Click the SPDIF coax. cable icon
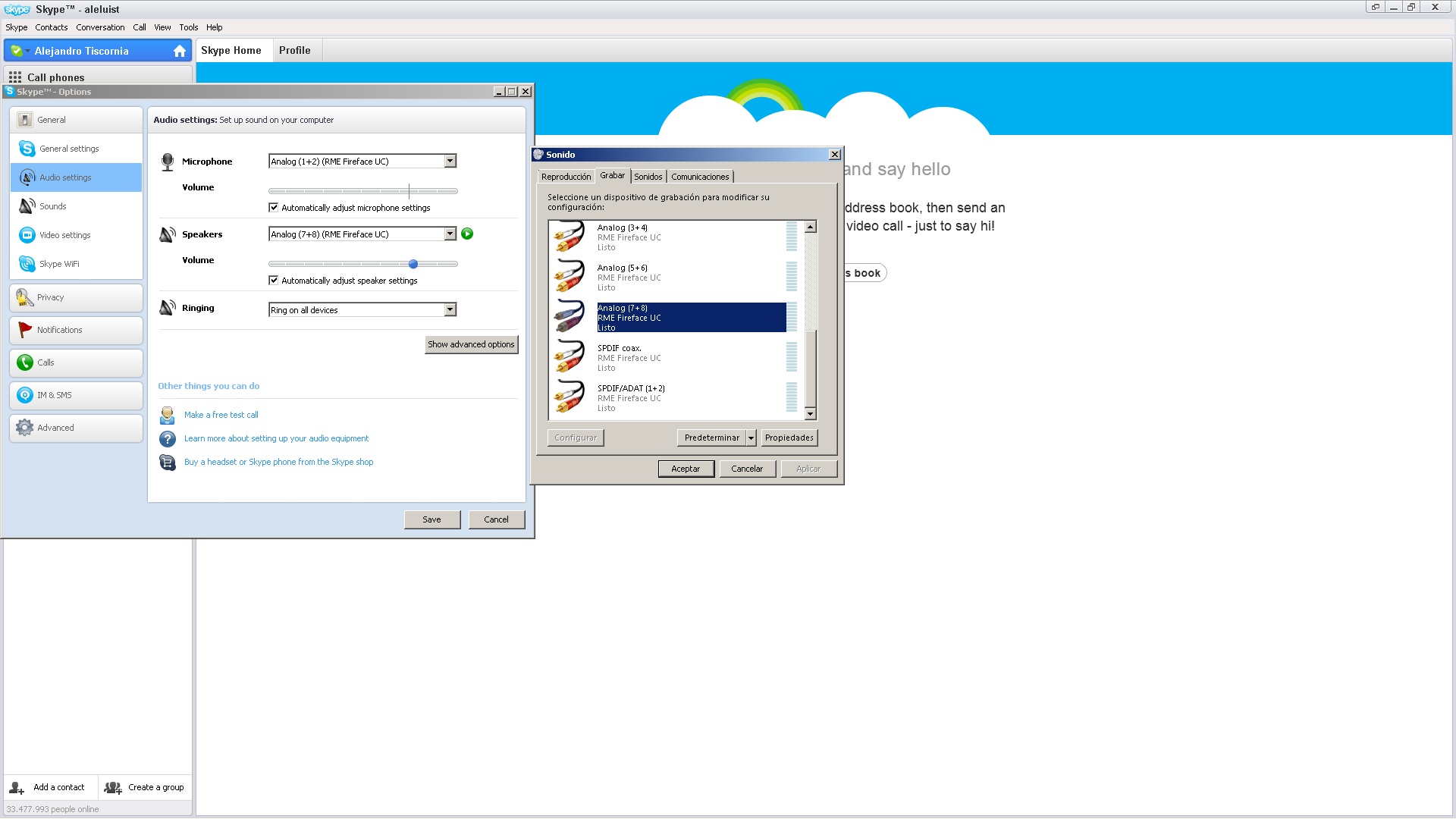1456x819 pixels. [569, 357]
